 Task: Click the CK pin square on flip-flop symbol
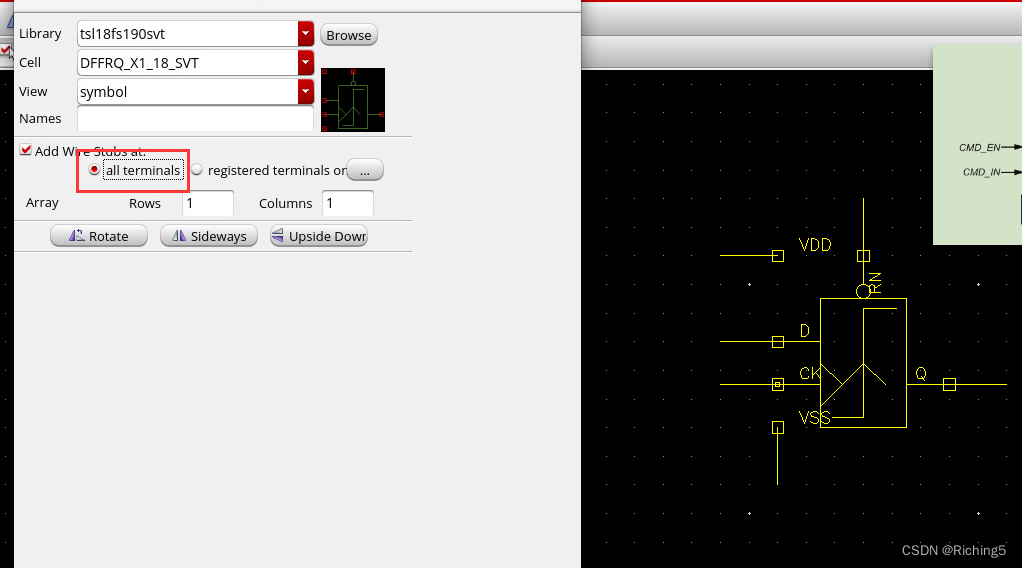tap(778, 385)
